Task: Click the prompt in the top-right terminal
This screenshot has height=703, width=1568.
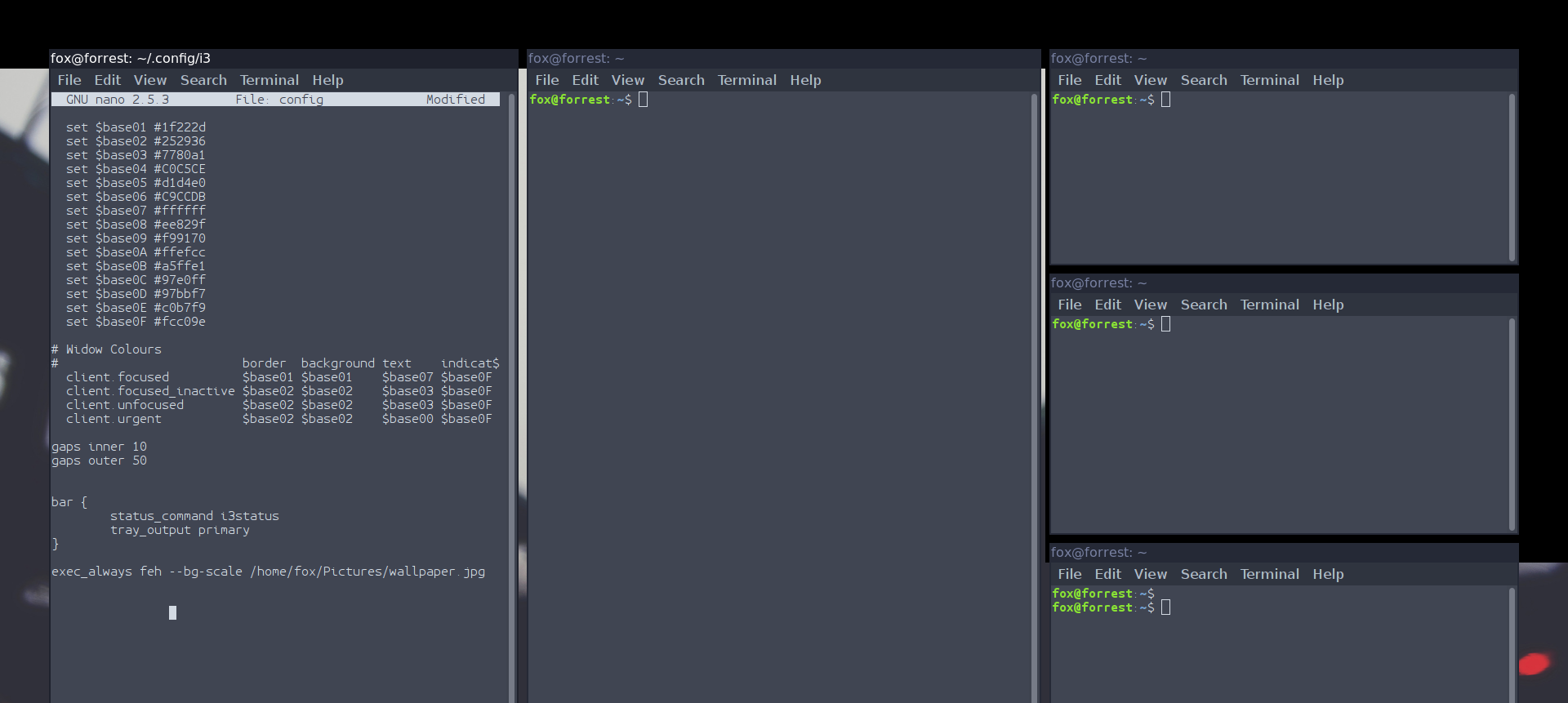Action: pos(1103,100)
